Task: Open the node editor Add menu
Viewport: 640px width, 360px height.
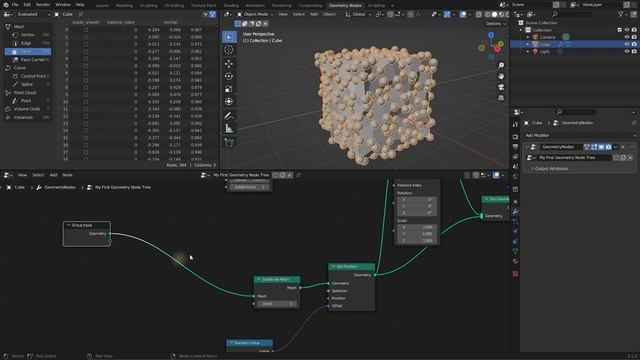Action: [53, 175]
